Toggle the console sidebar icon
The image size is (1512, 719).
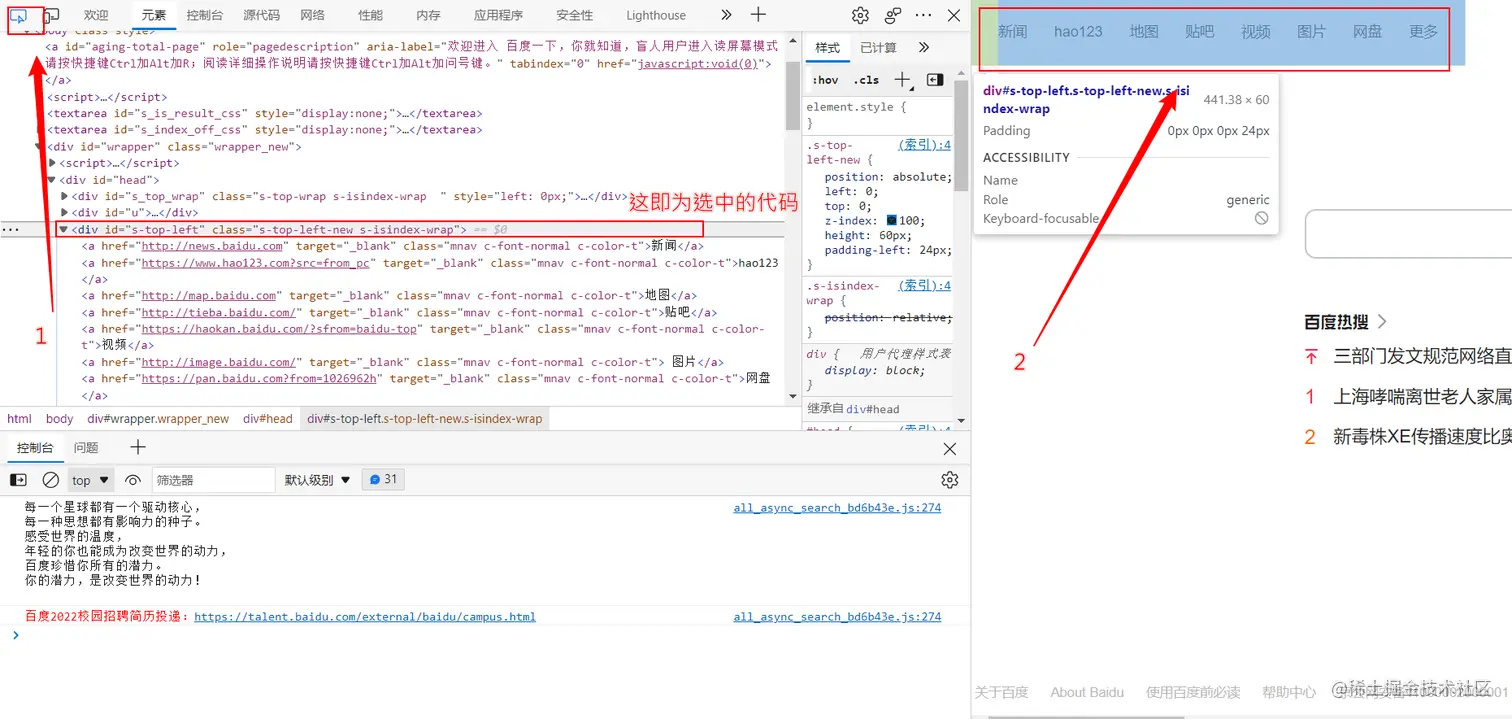pyautogui.click(x=18, y=480)
